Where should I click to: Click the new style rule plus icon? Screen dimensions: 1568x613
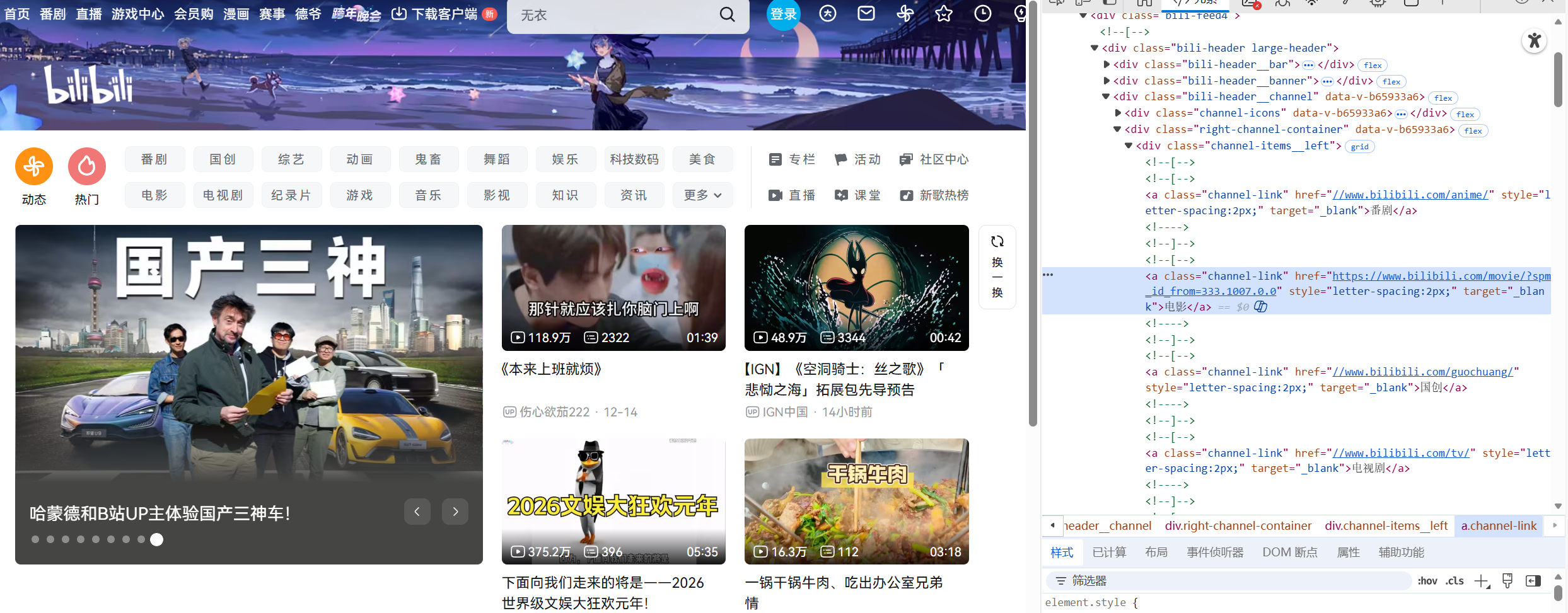click(x=1482, y=581)
